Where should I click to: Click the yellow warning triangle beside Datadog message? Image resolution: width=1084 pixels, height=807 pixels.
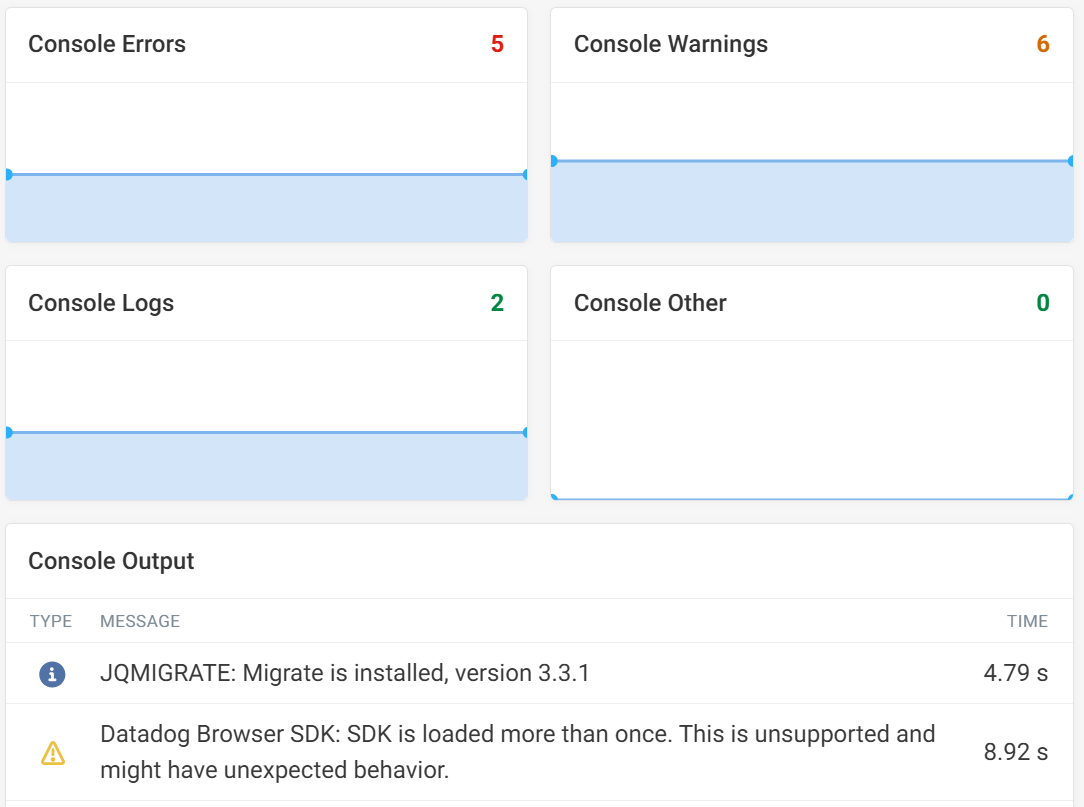(54, 753)
